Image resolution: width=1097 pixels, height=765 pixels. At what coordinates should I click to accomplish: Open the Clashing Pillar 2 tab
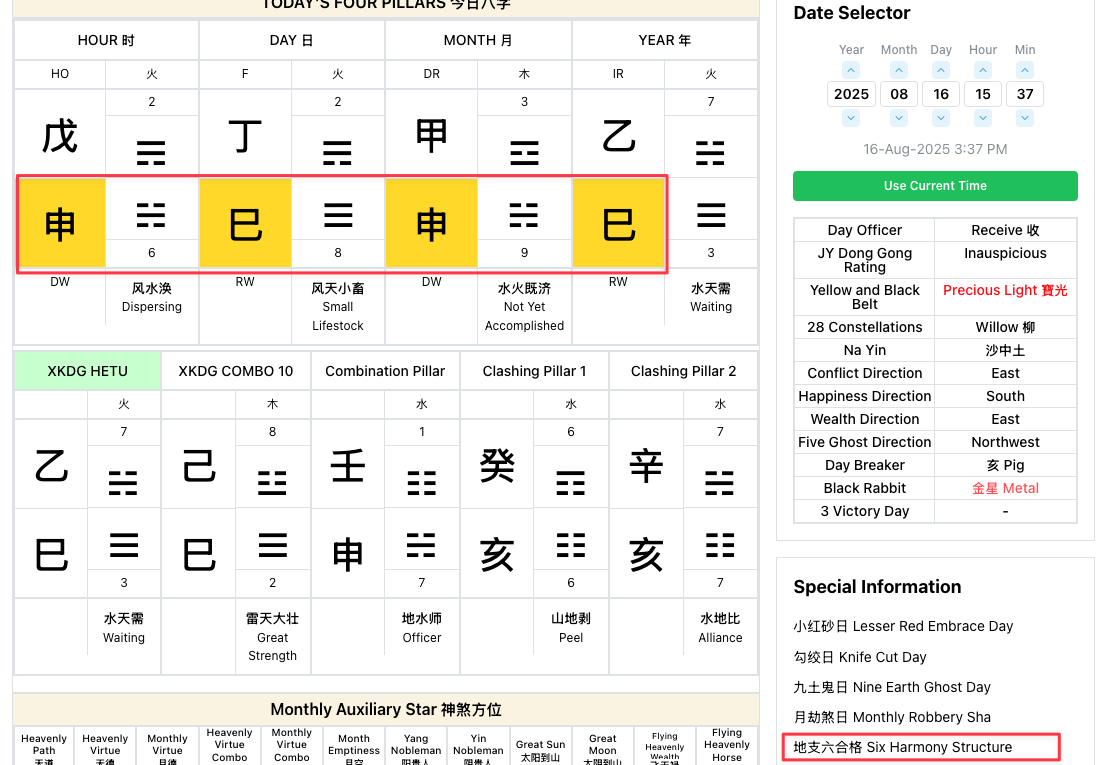click(684, 371)
